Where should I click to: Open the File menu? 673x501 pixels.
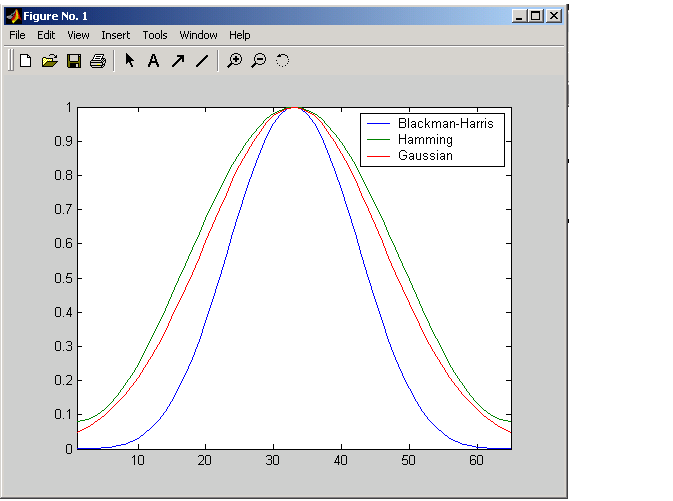pos(17,35)
